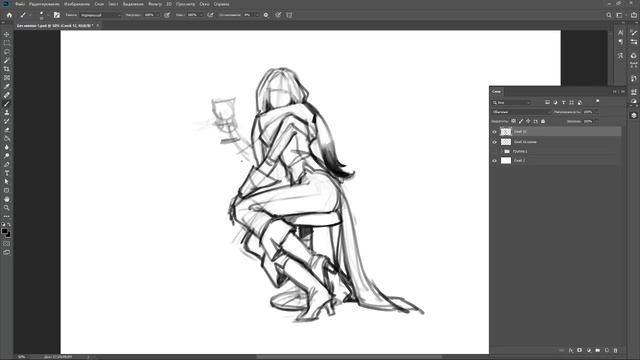Select the Lasso tool
The width and height of the screenshot is (640, 360).
7,52
